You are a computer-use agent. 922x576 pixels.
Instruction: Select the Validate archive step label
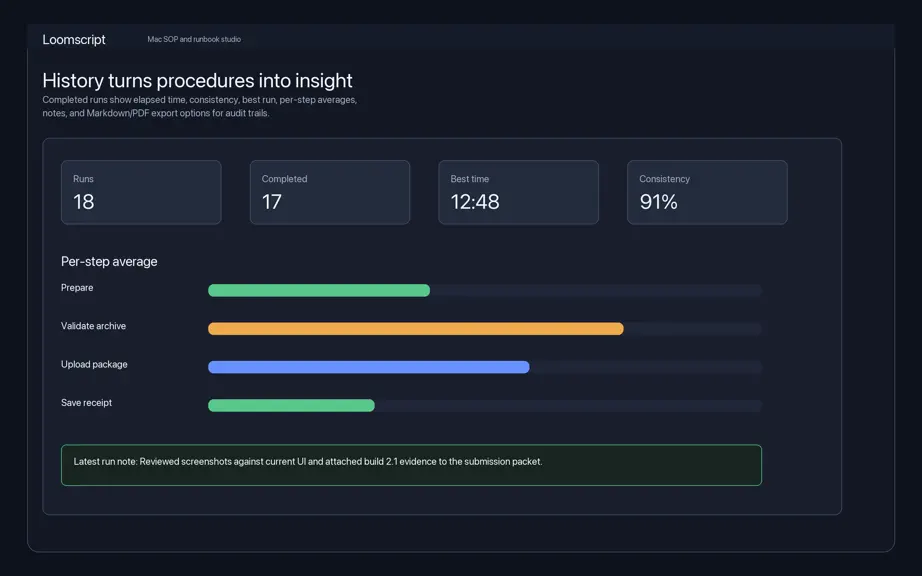[x=93, y=326]
